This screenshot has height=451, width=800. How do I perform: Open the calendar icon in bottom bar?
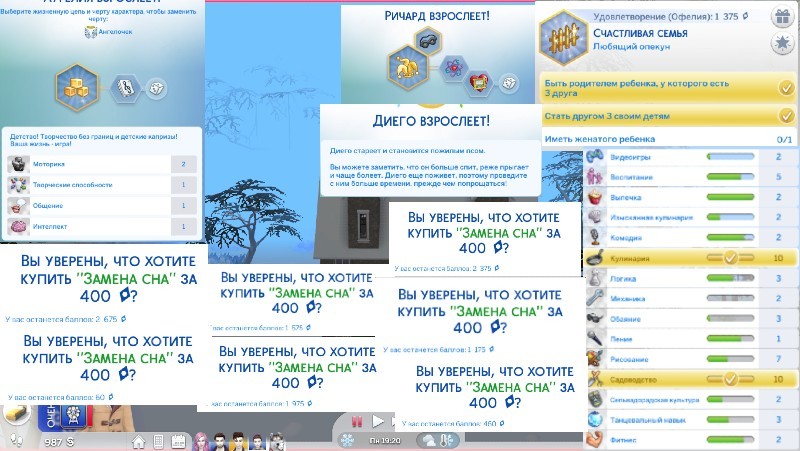coord(178,441)
